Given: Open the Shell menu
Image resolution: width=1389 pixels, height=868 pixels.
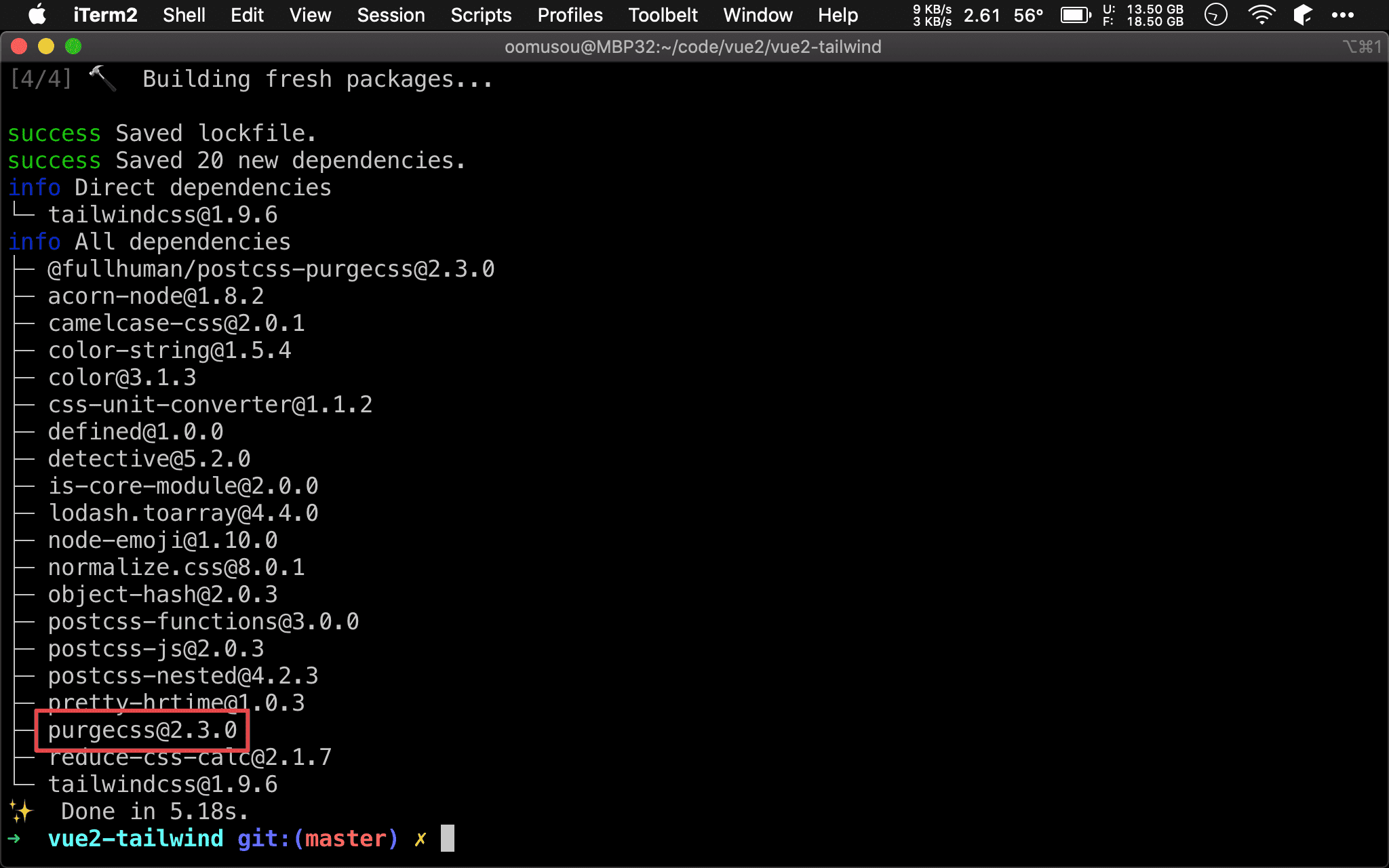Looking at the screenshot, I should tap(184, 15).
